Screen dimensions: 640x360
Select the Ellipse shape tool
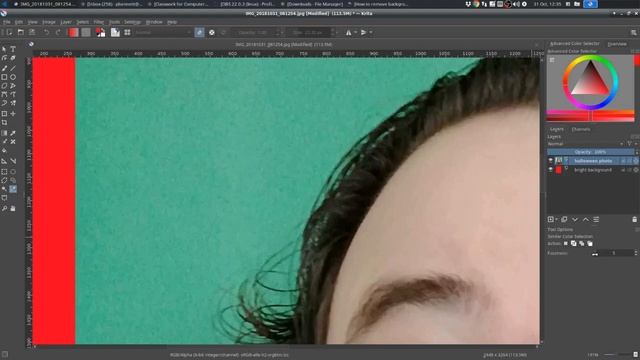click(13, 77)
